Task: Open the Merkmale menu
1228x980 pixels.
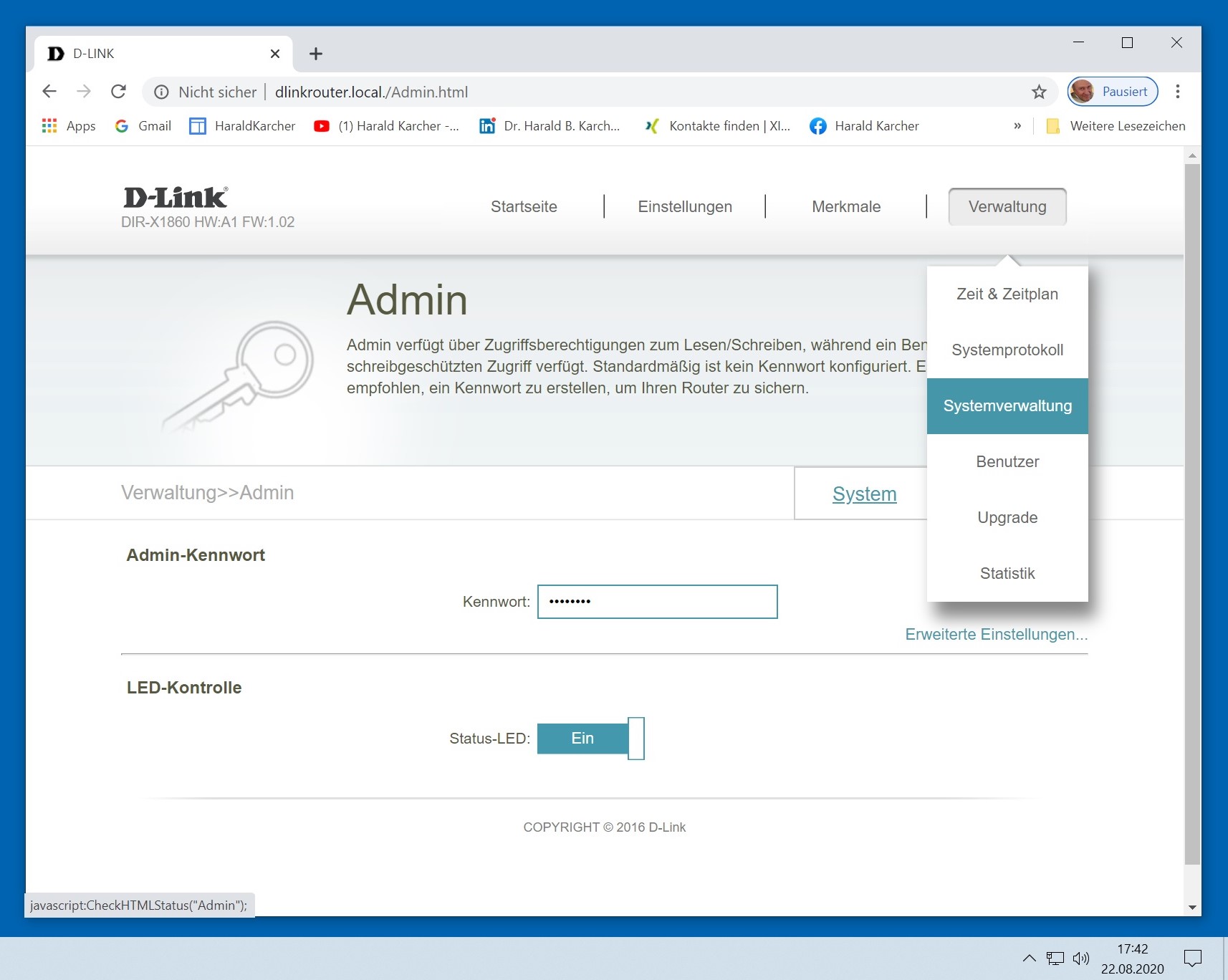Action: click(x=846, y=206)
